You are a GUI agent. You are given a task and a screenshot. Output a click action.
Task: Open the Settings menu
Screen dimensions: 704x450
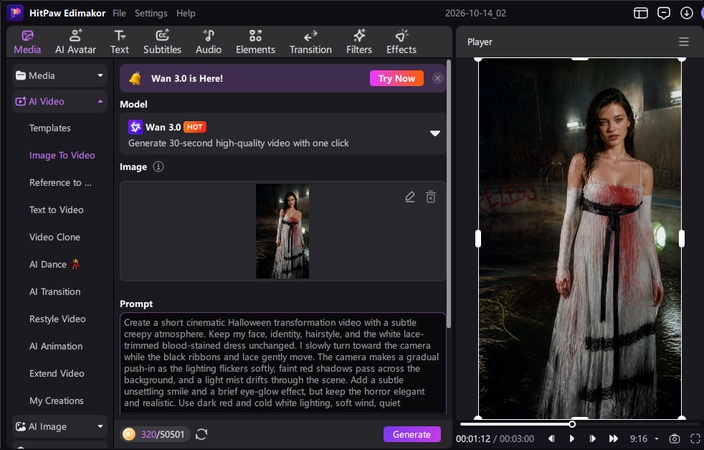coord(151,13)
